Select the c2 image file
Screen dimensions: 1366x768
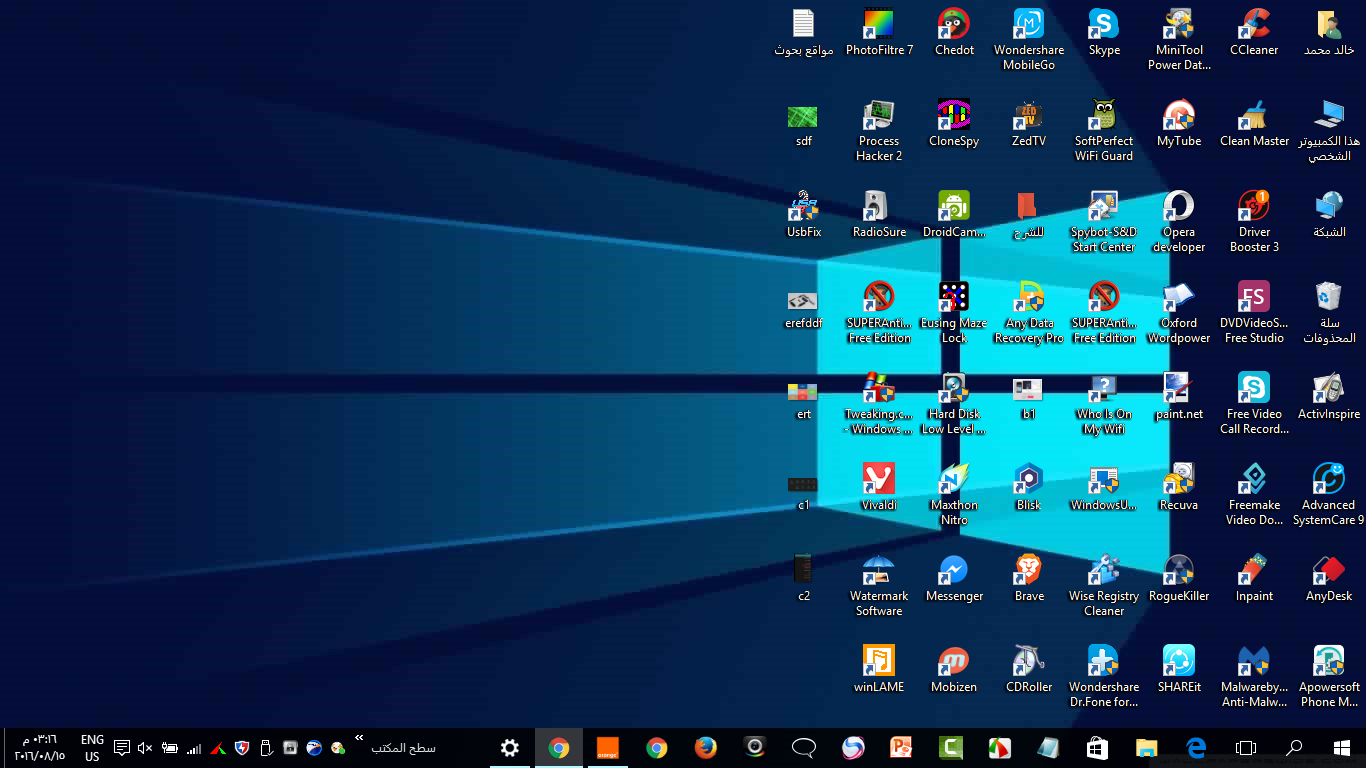click(804, 579)
